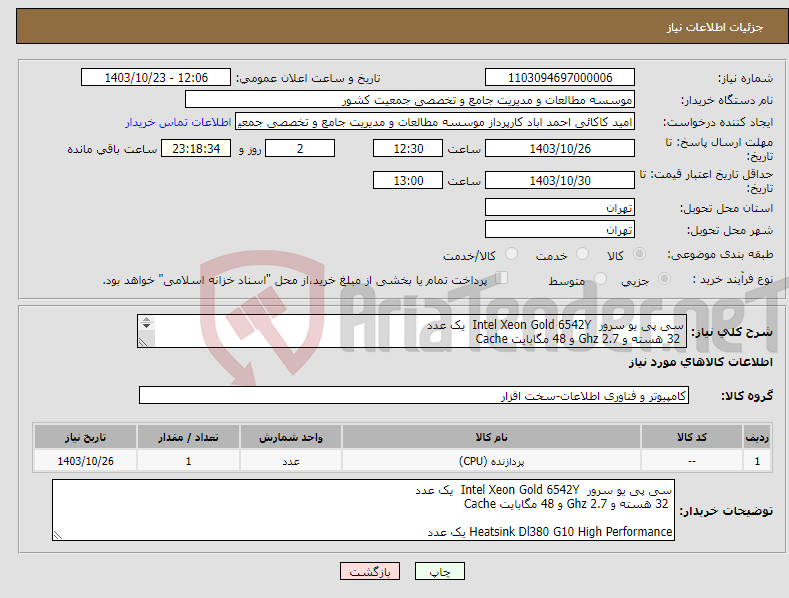Click the remaining days field showing 2
Viewport: 789px width, 598px height.
coord(300,148)
